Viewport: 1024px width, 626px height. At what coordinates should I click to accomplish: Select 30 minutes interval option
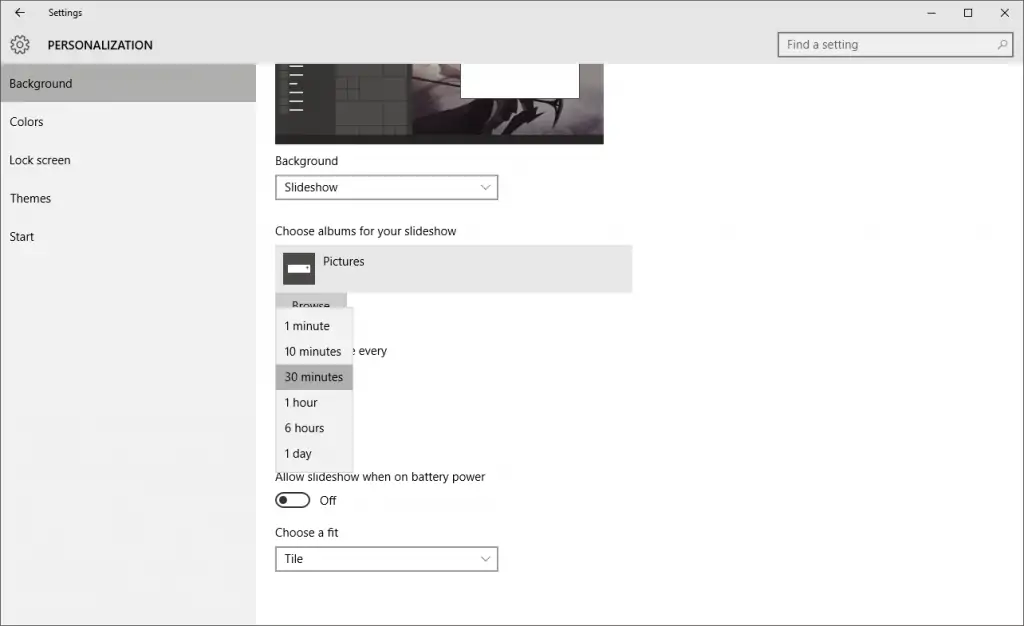[x=314, y=377]
